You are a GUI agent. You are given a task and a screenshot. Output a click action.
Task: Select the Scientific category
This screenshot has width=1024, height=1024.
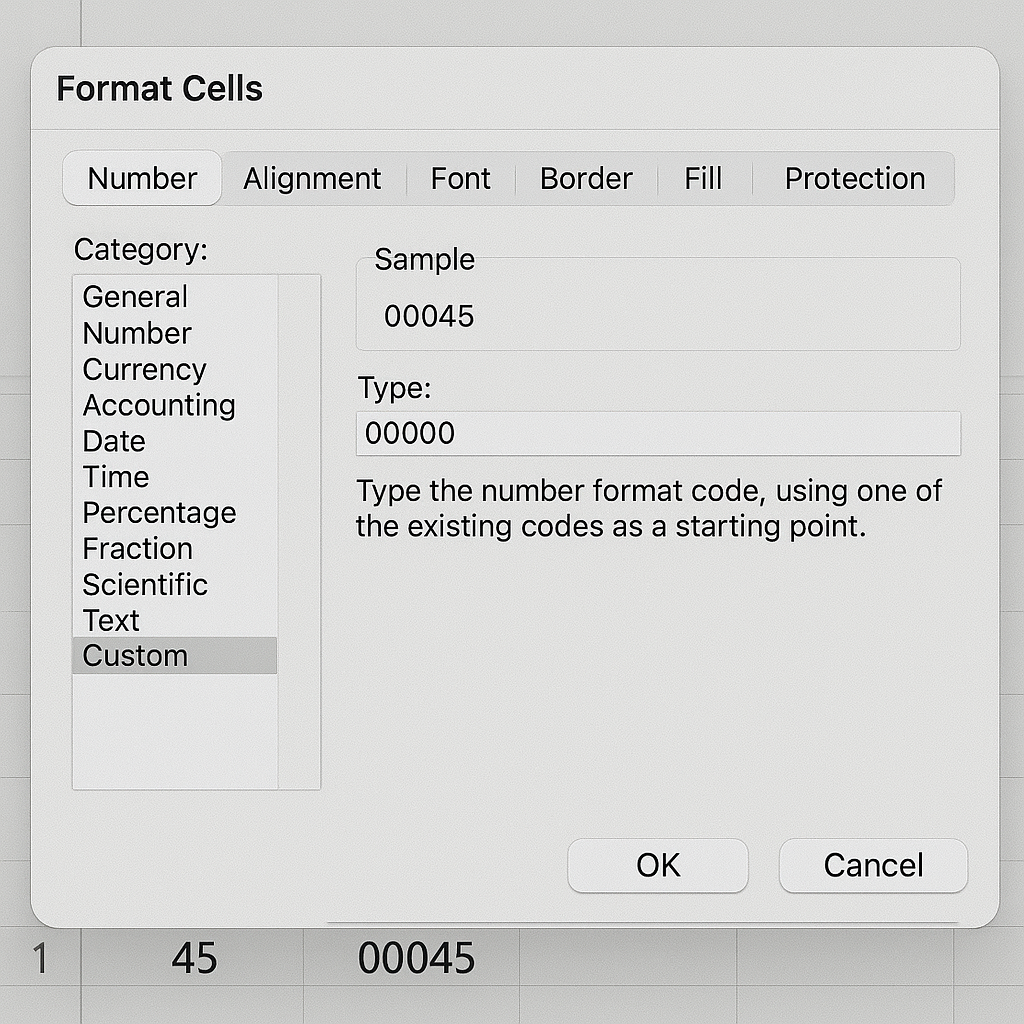coord(145,585)
